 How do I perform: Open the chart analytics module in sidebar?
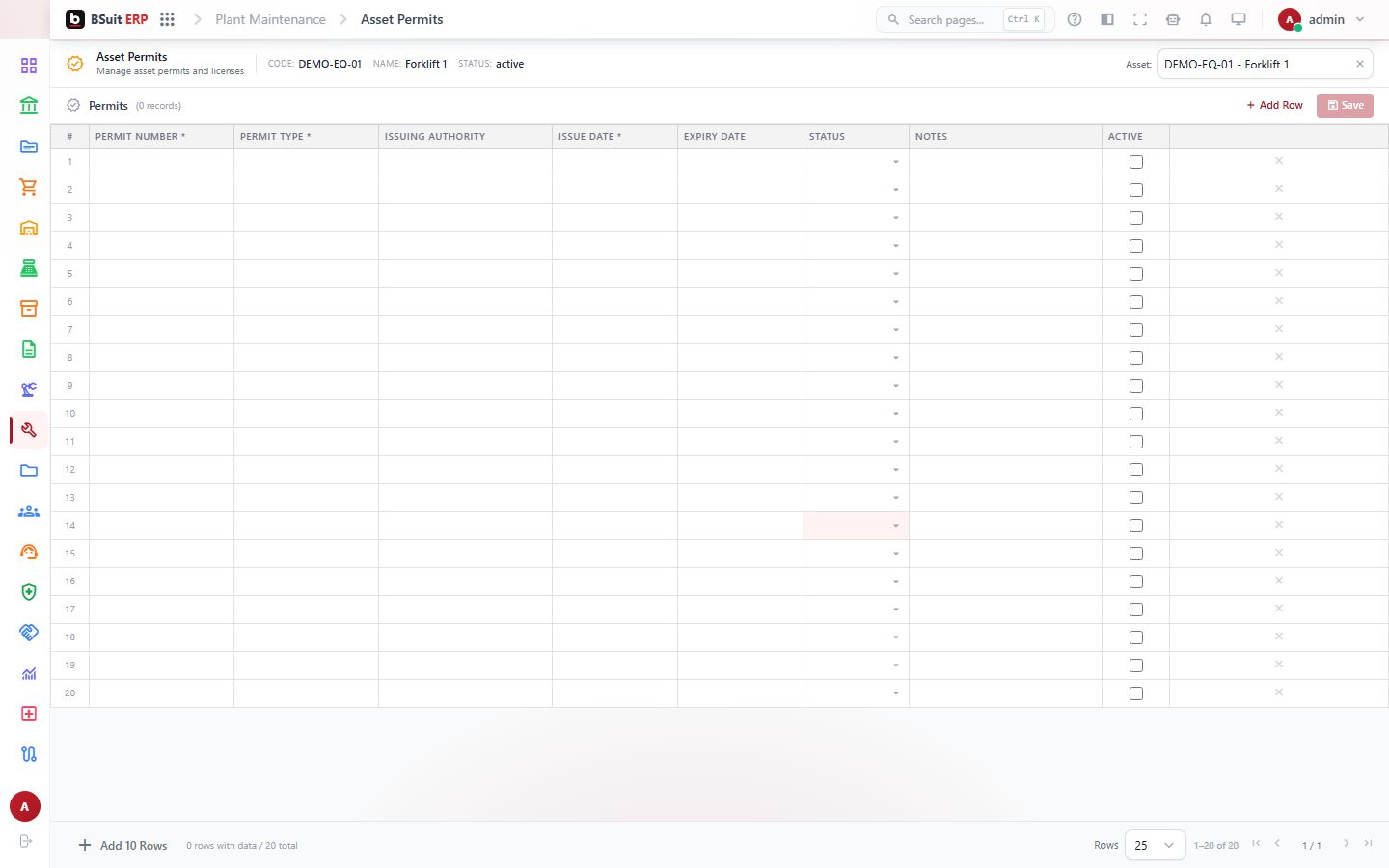[29, 673]
